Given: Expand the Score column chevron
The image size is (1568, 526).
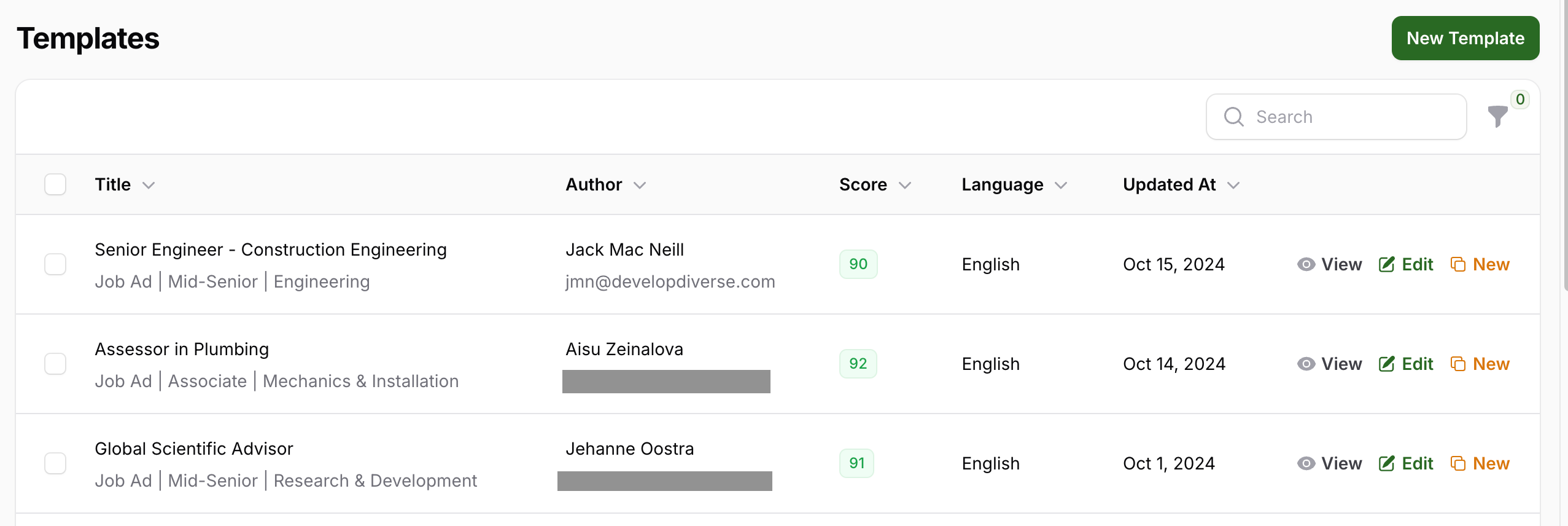Looking at the screenshot, I should point(905,185).
